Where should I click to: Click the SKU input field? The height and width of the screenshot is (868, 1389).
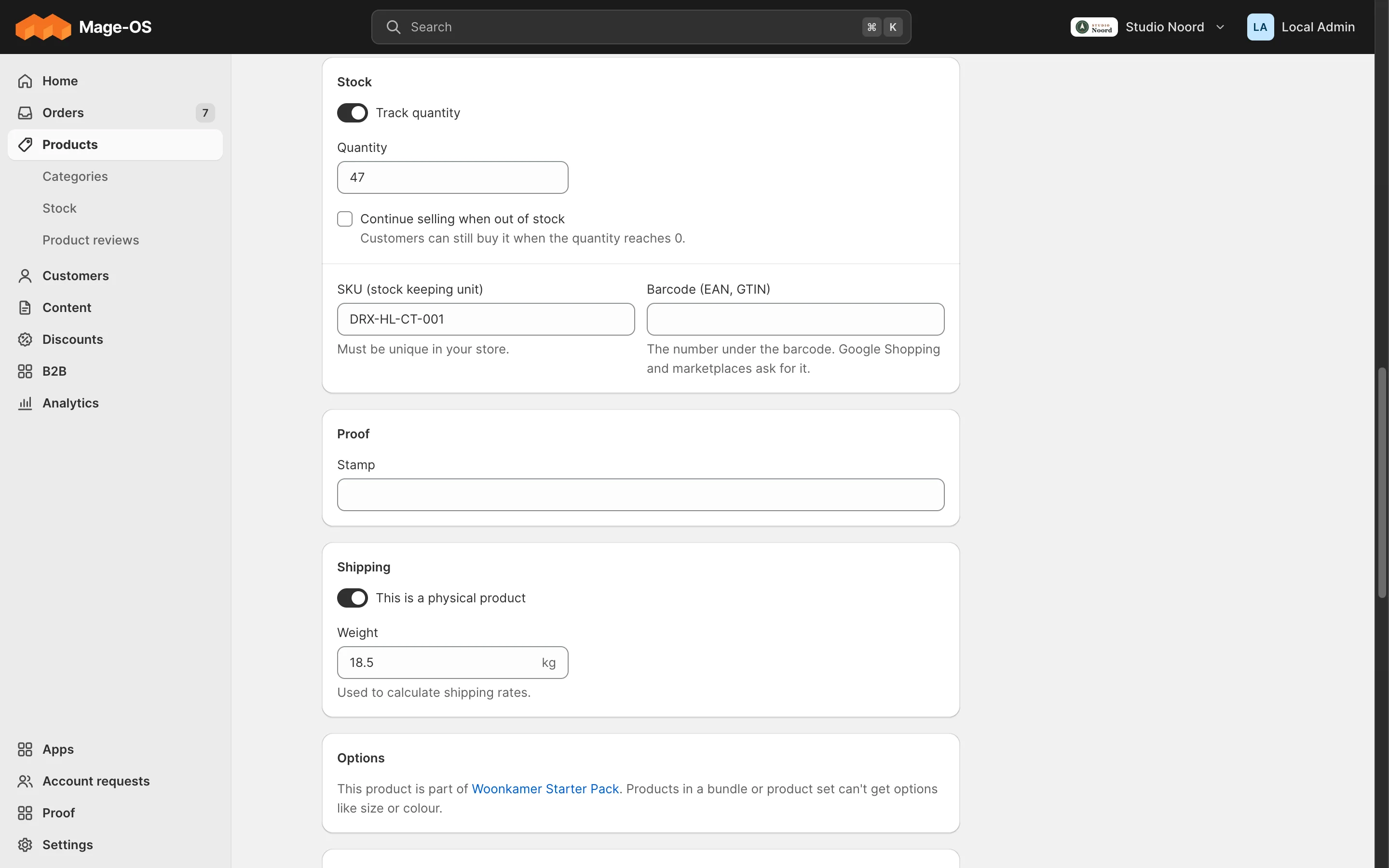486,319
